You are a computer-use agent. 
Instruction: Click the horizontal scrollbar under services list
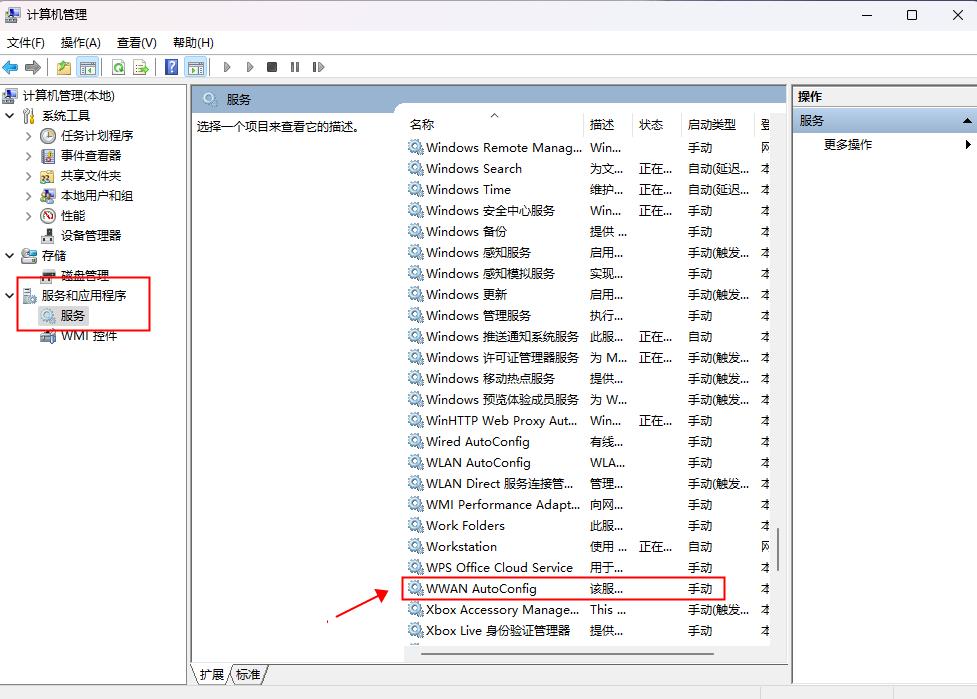pos(567,654)
